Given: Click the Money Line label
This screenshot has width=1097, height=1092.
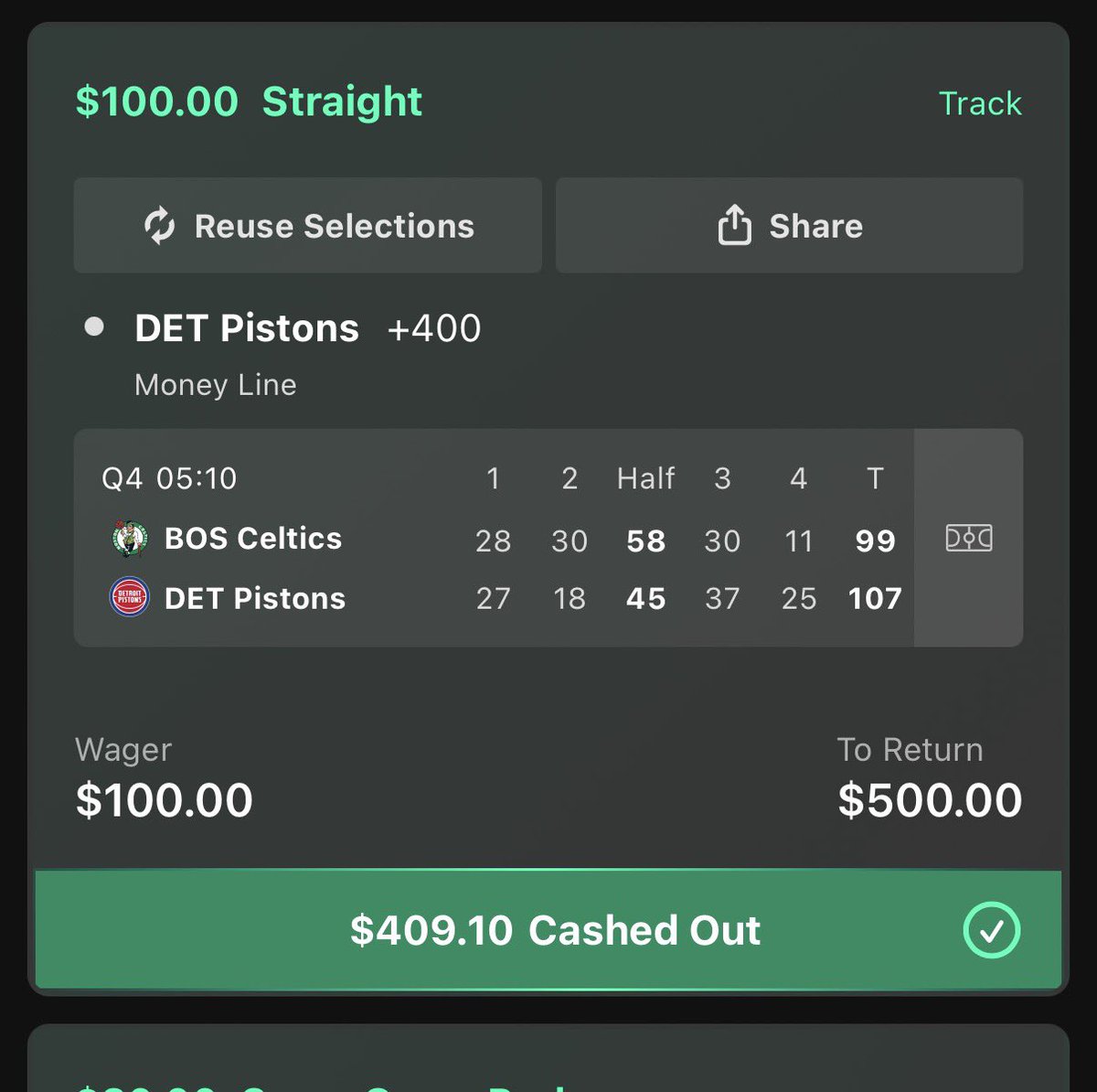Looking at the screenshot, I should point(216,385).
